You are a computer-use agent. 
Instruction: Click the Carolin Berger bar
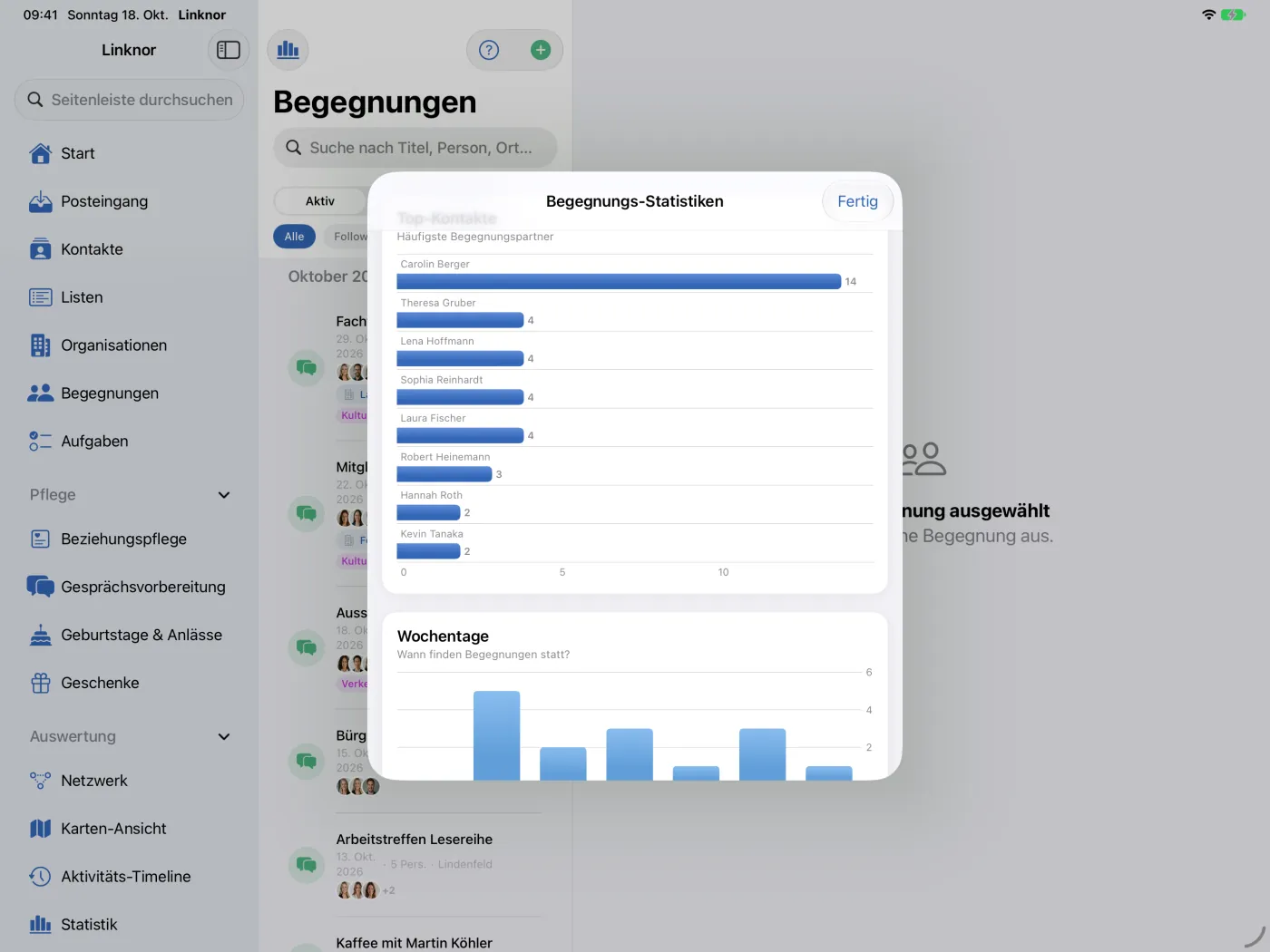point(619,282)
